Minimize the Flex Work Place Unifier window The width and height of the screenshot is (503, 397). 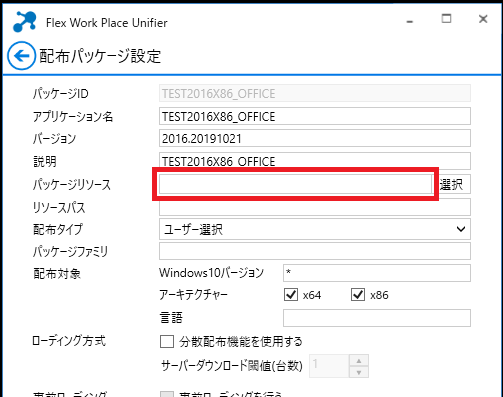click(x=410, y=22)
